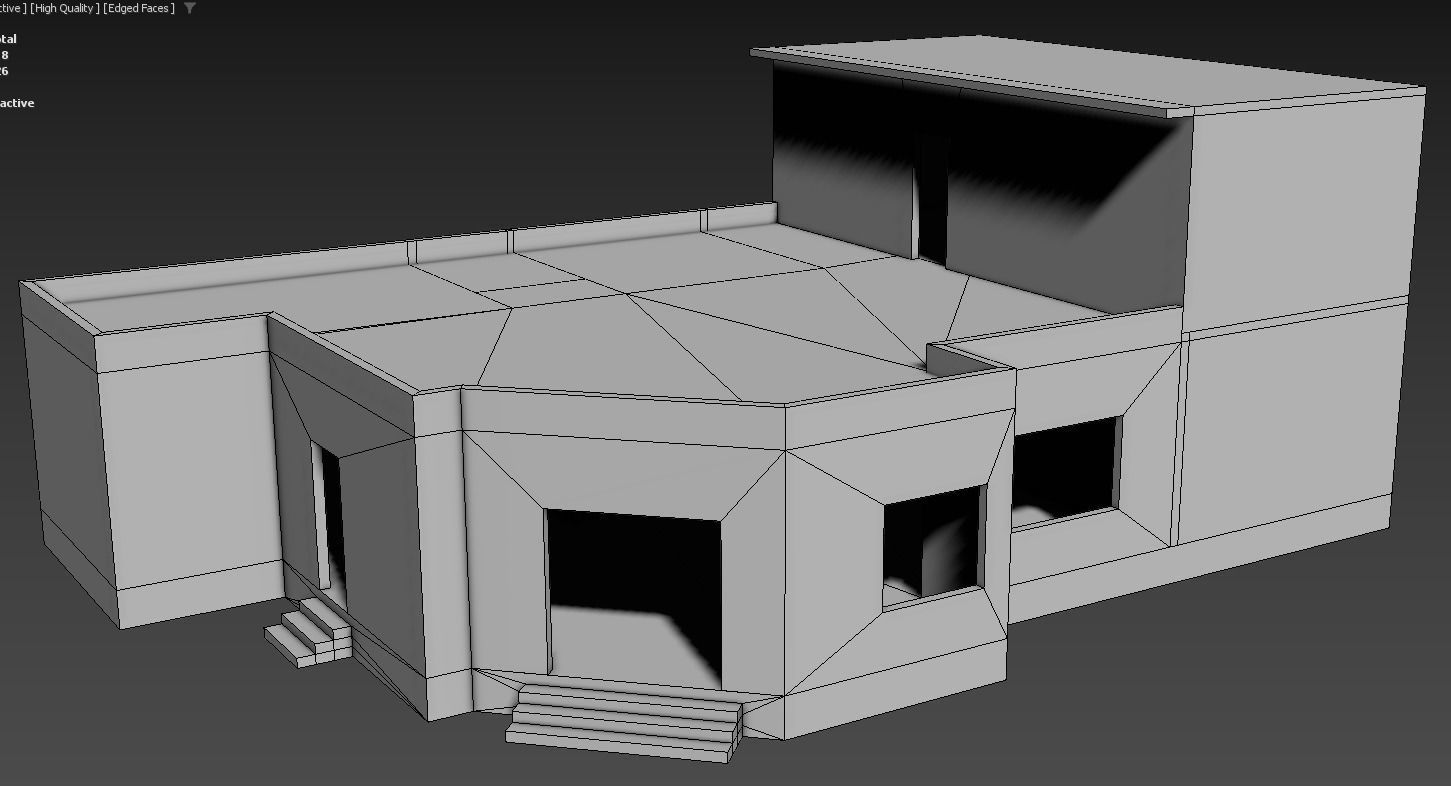Open the High Quality viewport menu
Viewport: 1451px width, 786px height.
click(x=64, y=8)
